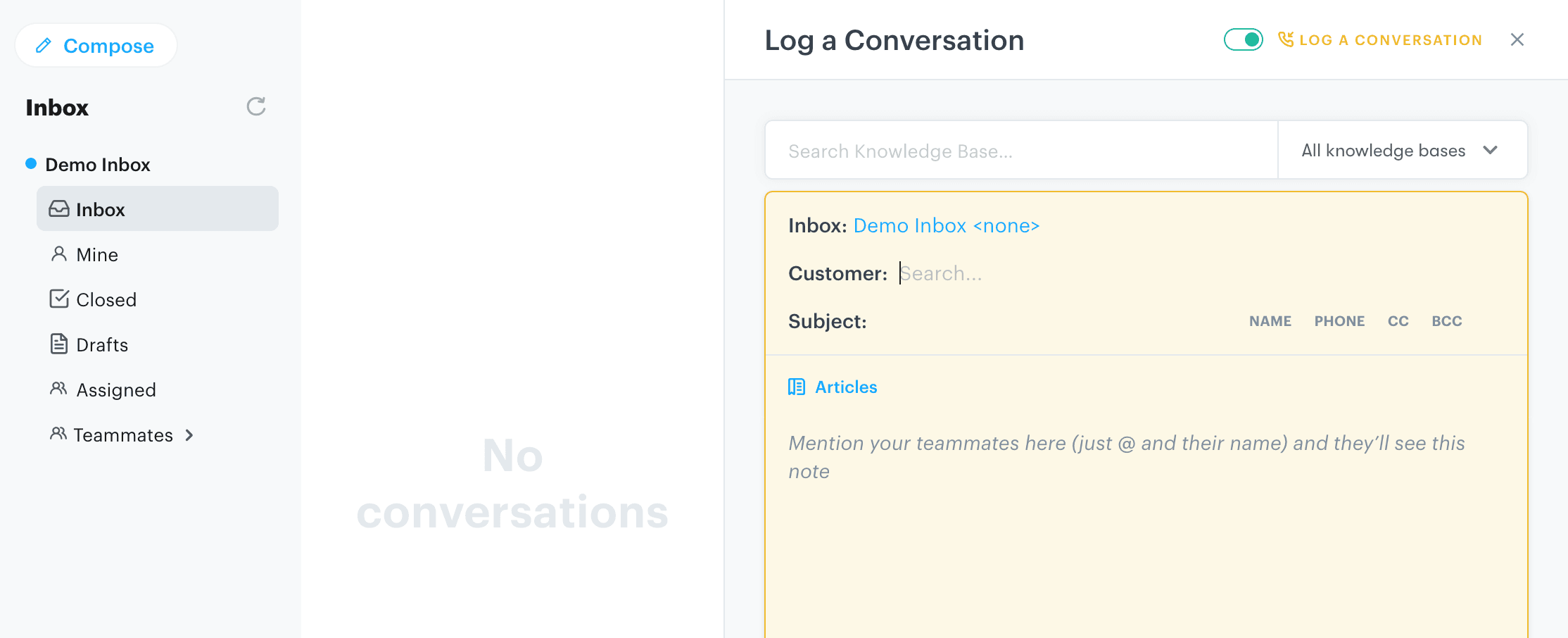
Task: Click the phone icon beside LOG A CONVERSATION
Action: [x=1286, y=39]
